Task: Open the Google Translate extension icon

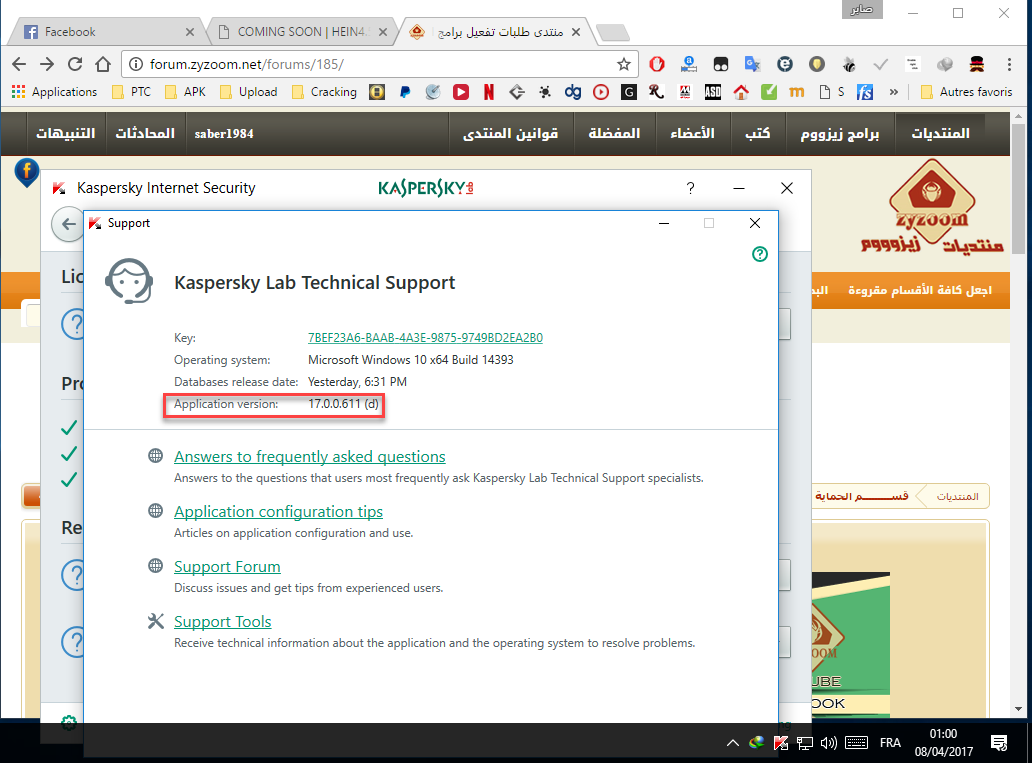Action: tap(752, 64)
